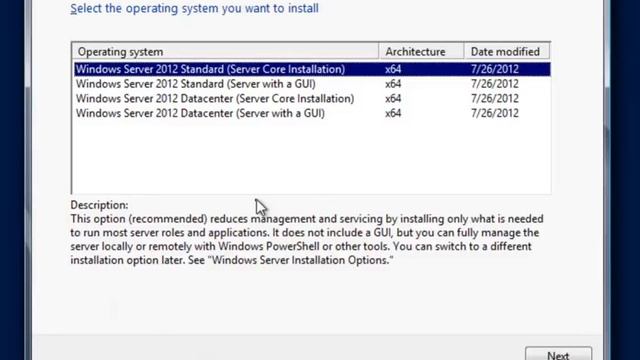The height and width of the screenshot is (360, 640).
Task: Sort by the Architecture column header
Action: 422,52
